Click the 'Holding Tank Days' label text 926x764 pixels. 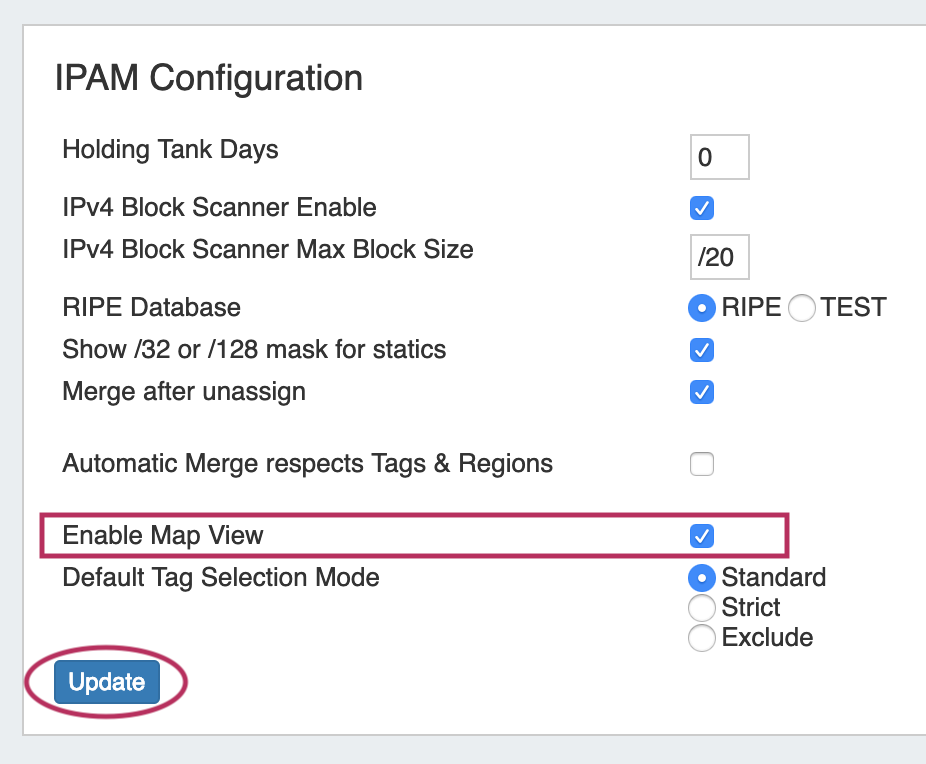click(170, 150)
